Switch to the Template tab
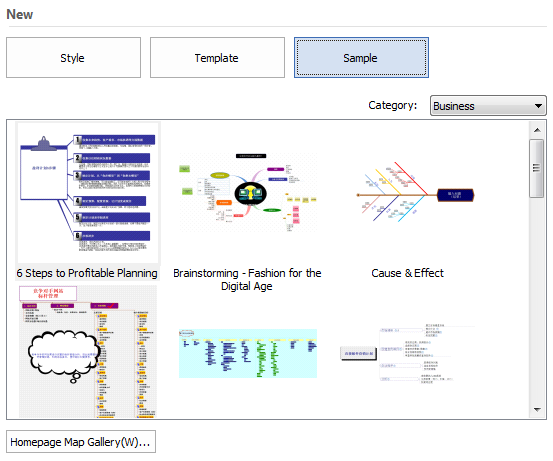Screen dimensions: 553x461 tap(217, 57)
